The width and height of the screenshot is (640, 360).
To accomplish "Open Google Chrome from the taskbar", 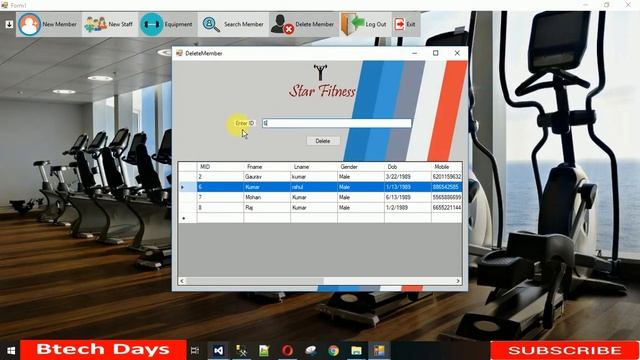I will point(333,351).
